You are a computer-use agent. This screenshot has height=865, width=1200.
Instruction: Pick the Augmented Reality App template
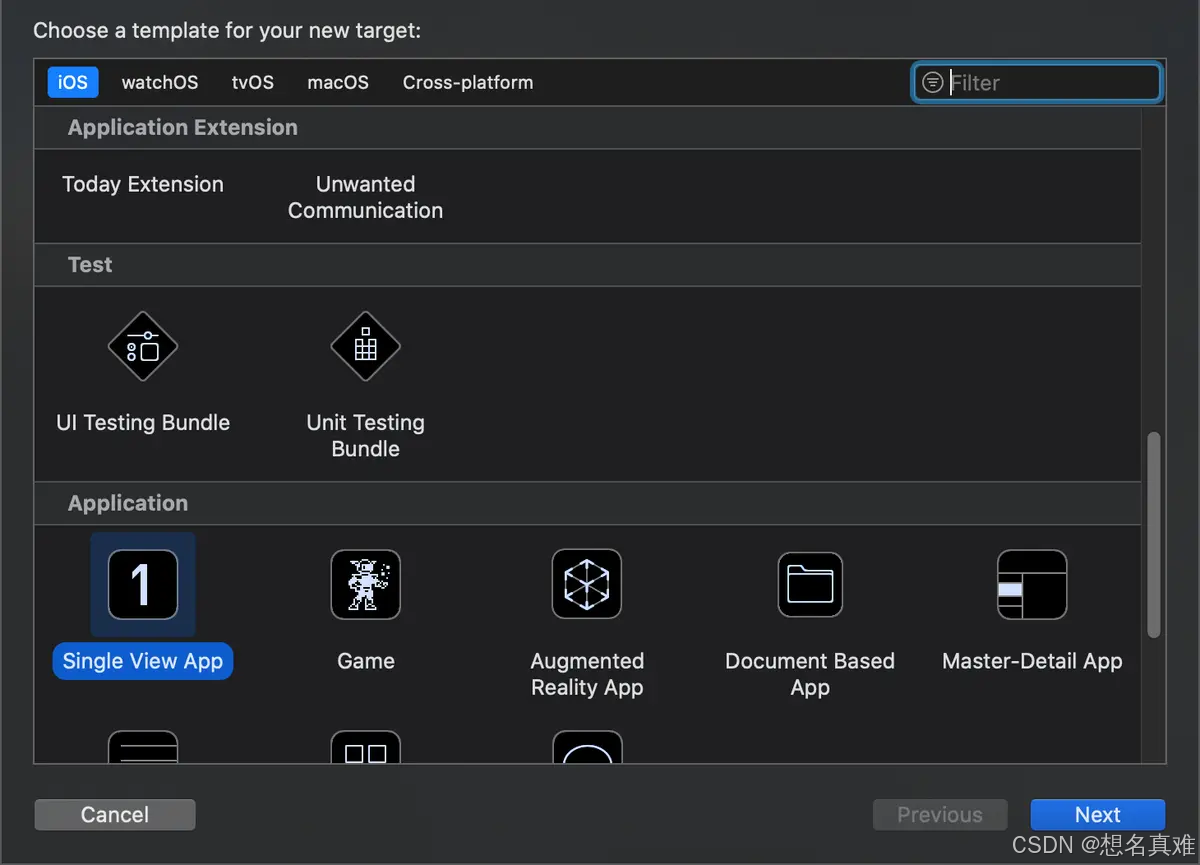(587, 585)
